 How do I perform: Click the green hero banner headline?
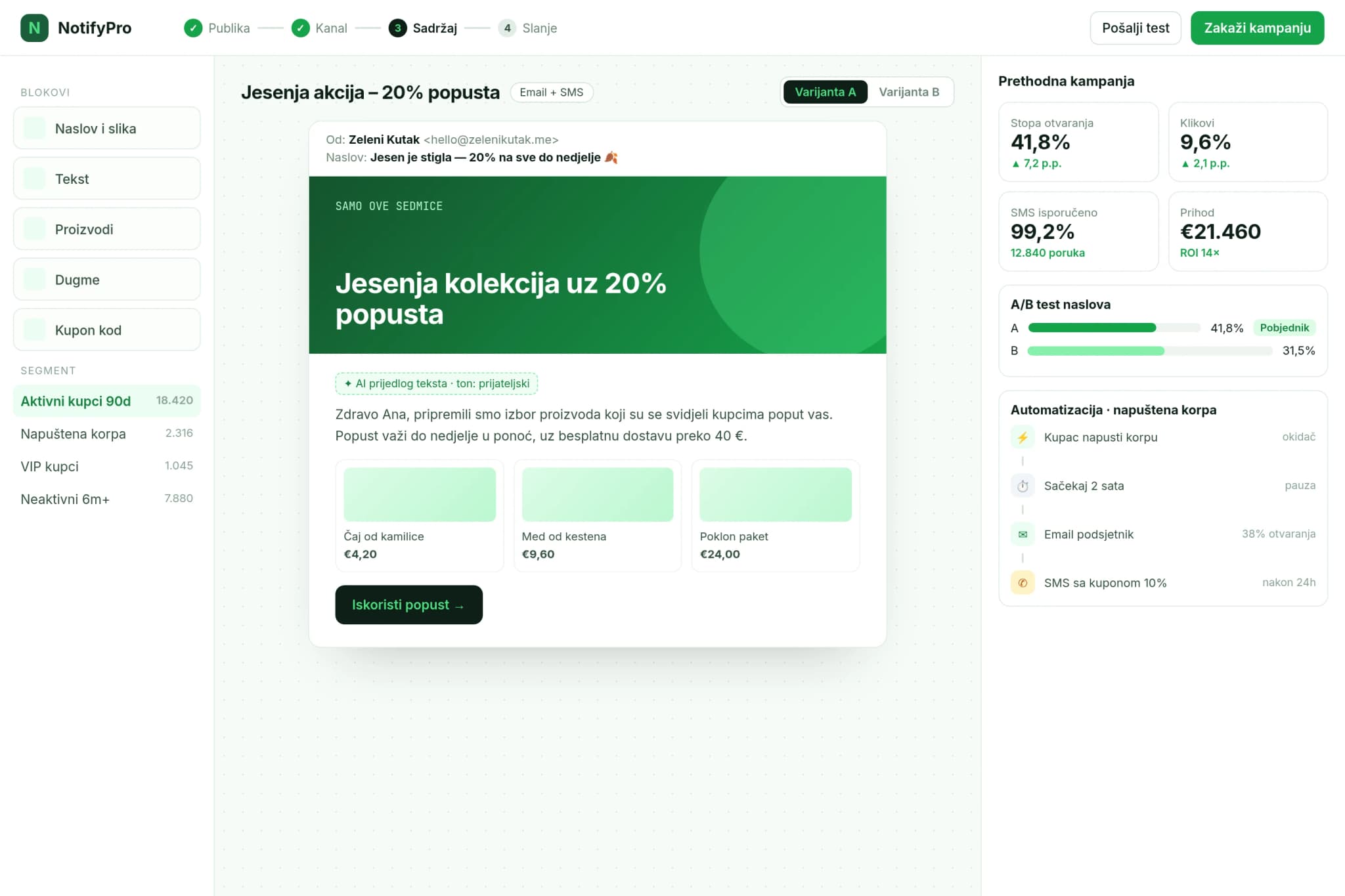(x=500, y=299)
